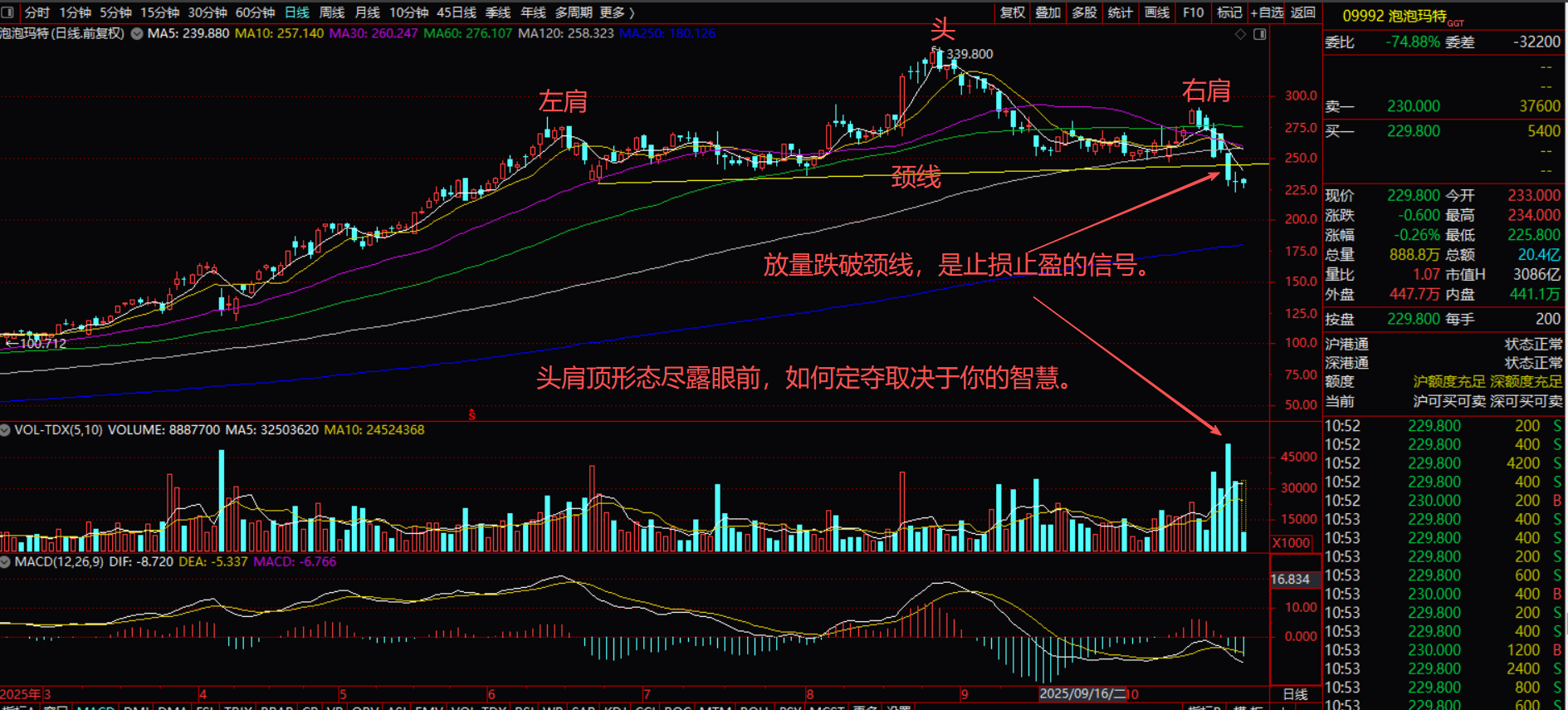
Task: Click the 叠加 overlay button
Action: click(x=1048, y=12)
